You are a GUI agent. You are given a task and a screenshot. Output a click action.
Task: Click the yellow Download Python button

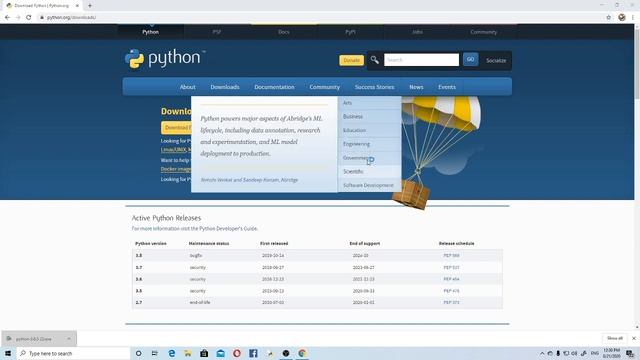click(x=176, y=128)
